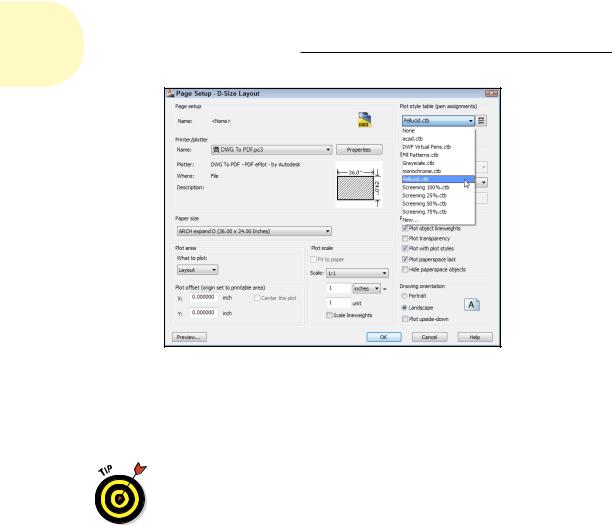The width and height of the screenshot is (612, 526).
Task: Click the OK button
Action: [384, 337]
